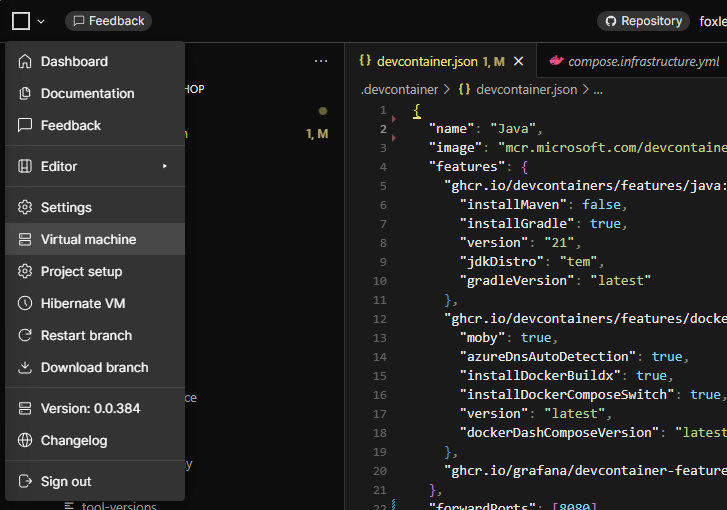The image size is (727, 510).
Task: Click the Documentation pages icon
Action: pos(25,93)
